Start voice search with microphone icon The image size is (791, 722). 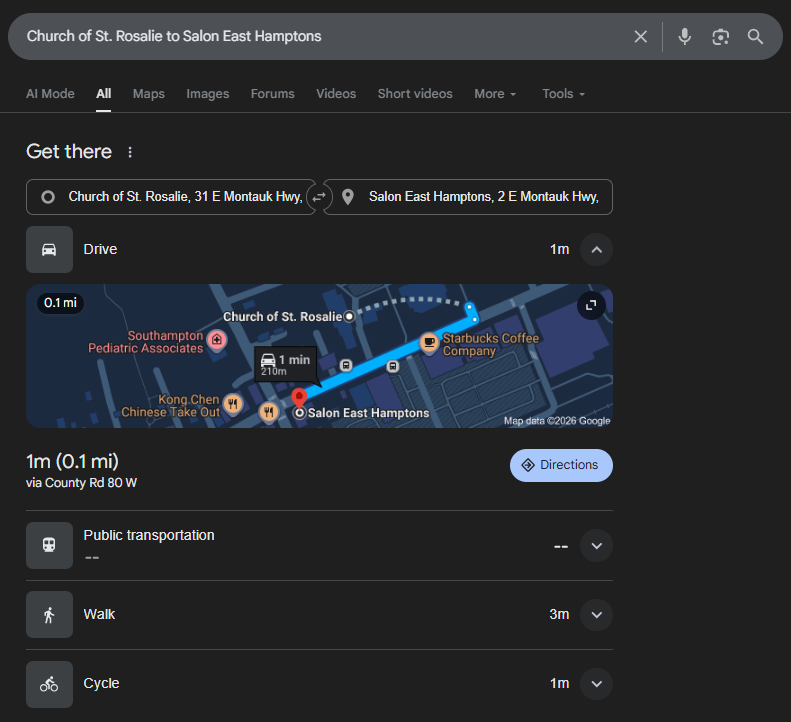pos(685,37)
